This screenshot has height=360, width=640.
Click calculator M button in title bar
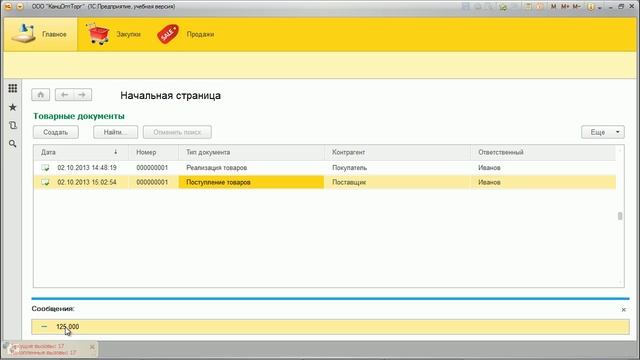coord(553,7)
